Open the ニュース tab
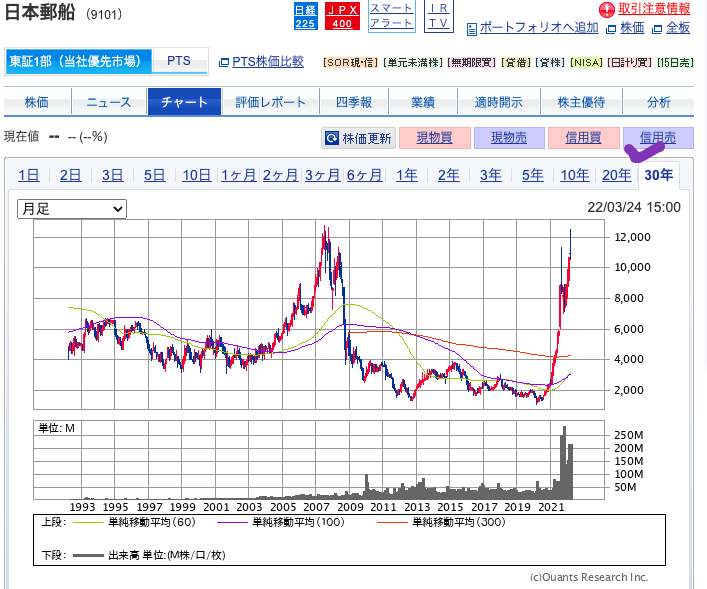Screen dimensions: 707x589 point(109,102)
